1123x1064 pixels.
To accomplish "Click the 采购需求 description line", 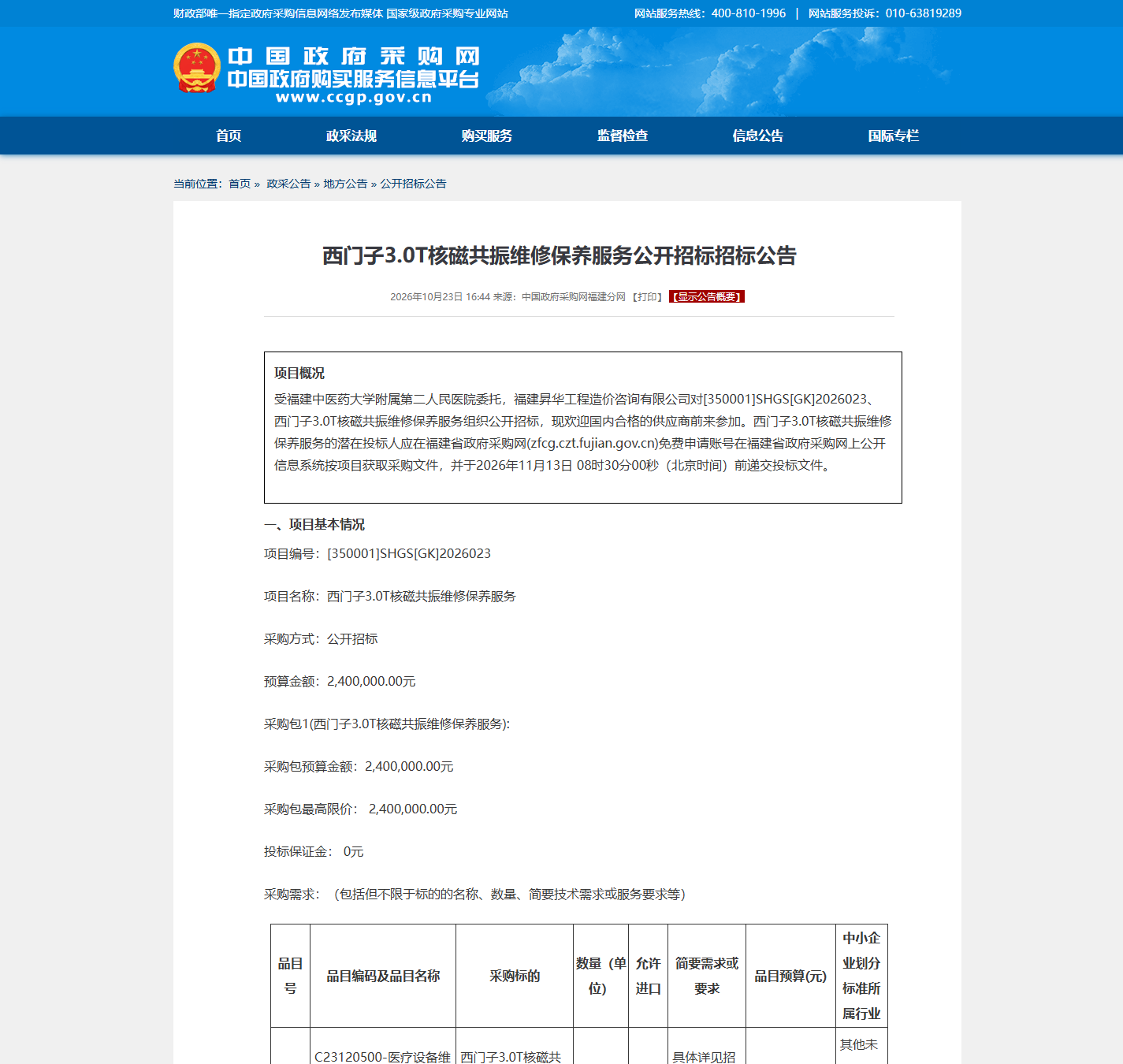I will click(475, 895).
